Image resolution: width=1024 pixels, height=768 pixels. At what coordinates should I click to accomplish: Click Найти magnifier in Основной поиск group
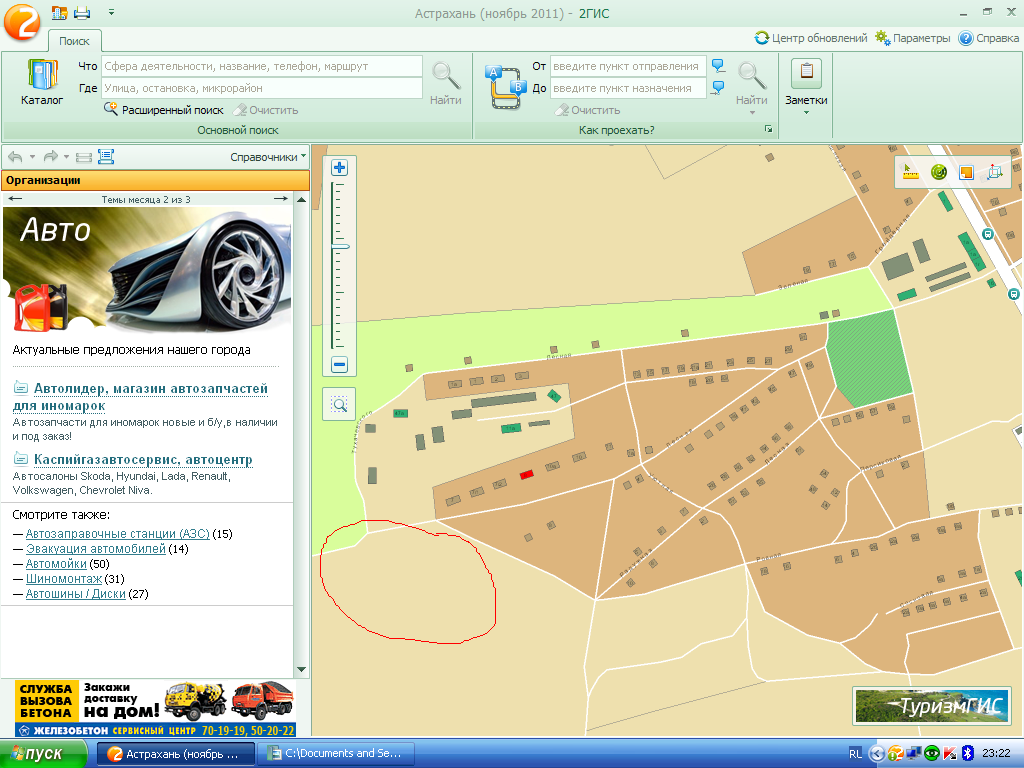[445, 83]
